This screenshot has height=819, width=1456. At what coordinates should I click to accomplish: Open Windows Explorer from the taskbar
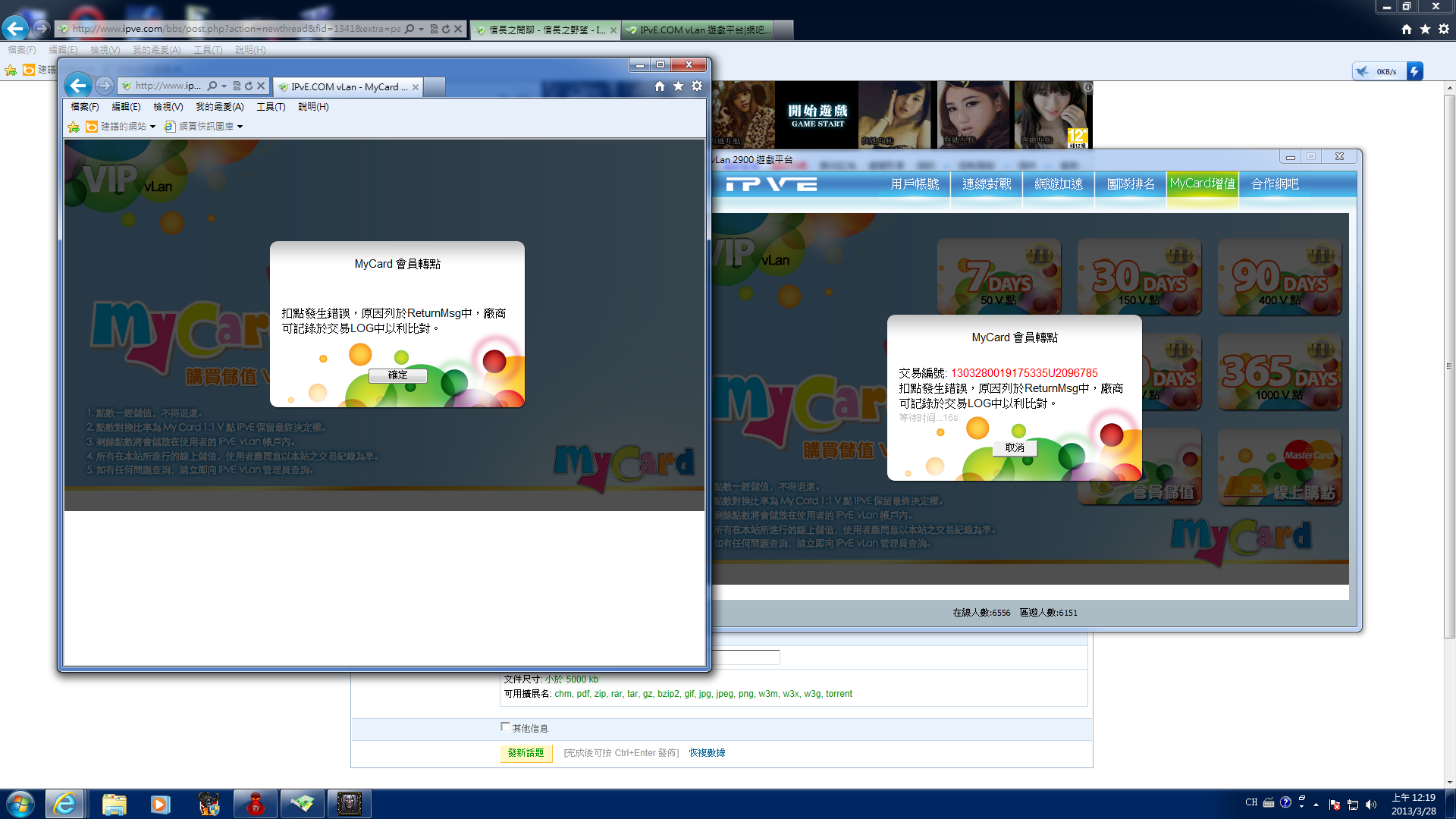click(x=114, y=804)
